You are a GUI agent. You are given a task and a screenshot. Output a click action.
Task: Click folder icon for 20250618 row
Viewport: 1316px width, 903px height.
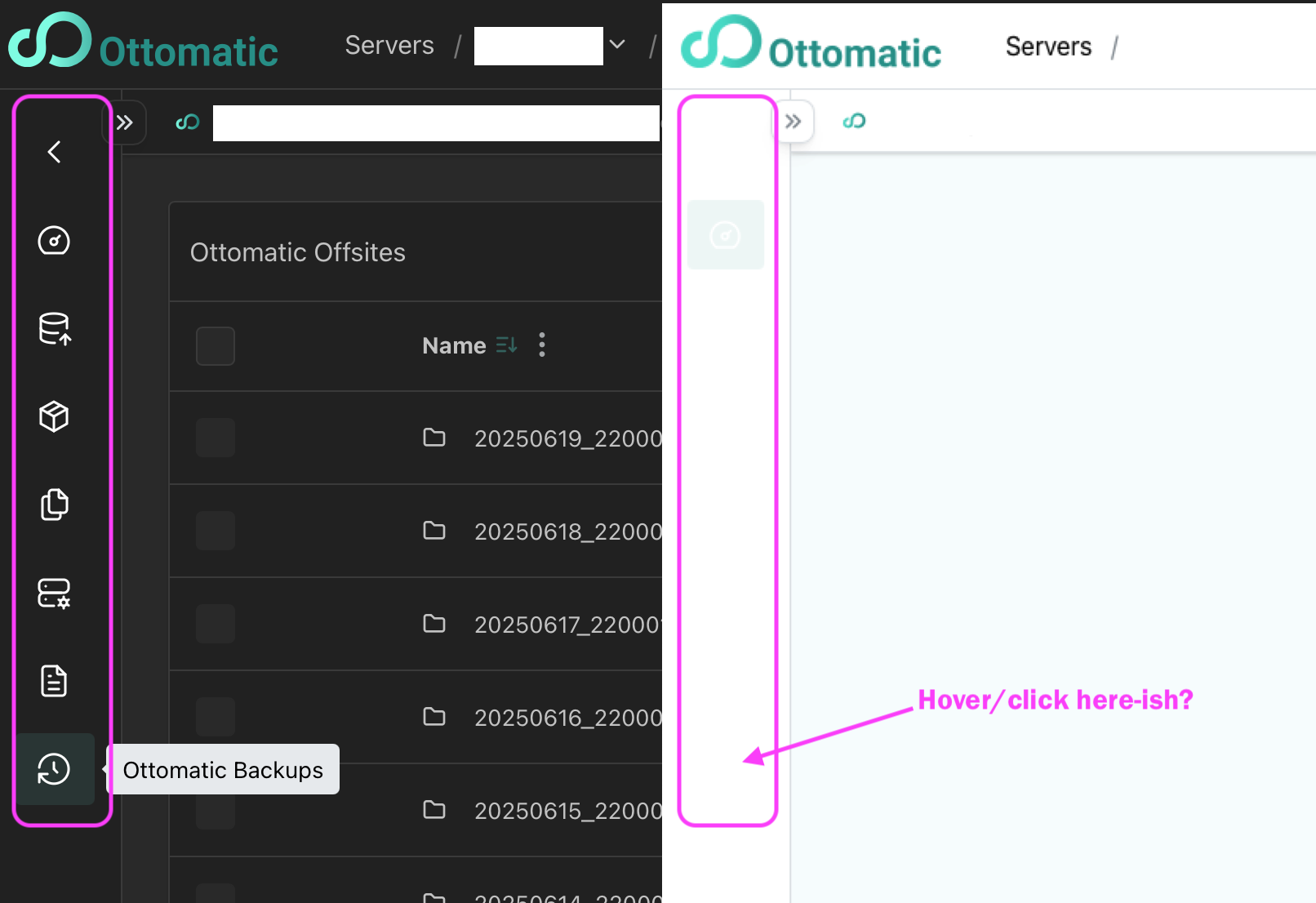click(434, 531)
